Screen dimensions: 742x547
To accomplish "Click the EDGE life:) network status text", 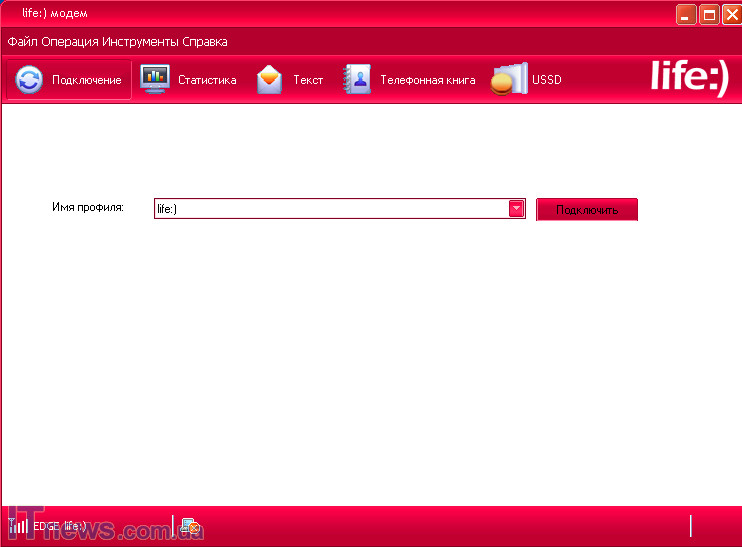I will 59,526.
